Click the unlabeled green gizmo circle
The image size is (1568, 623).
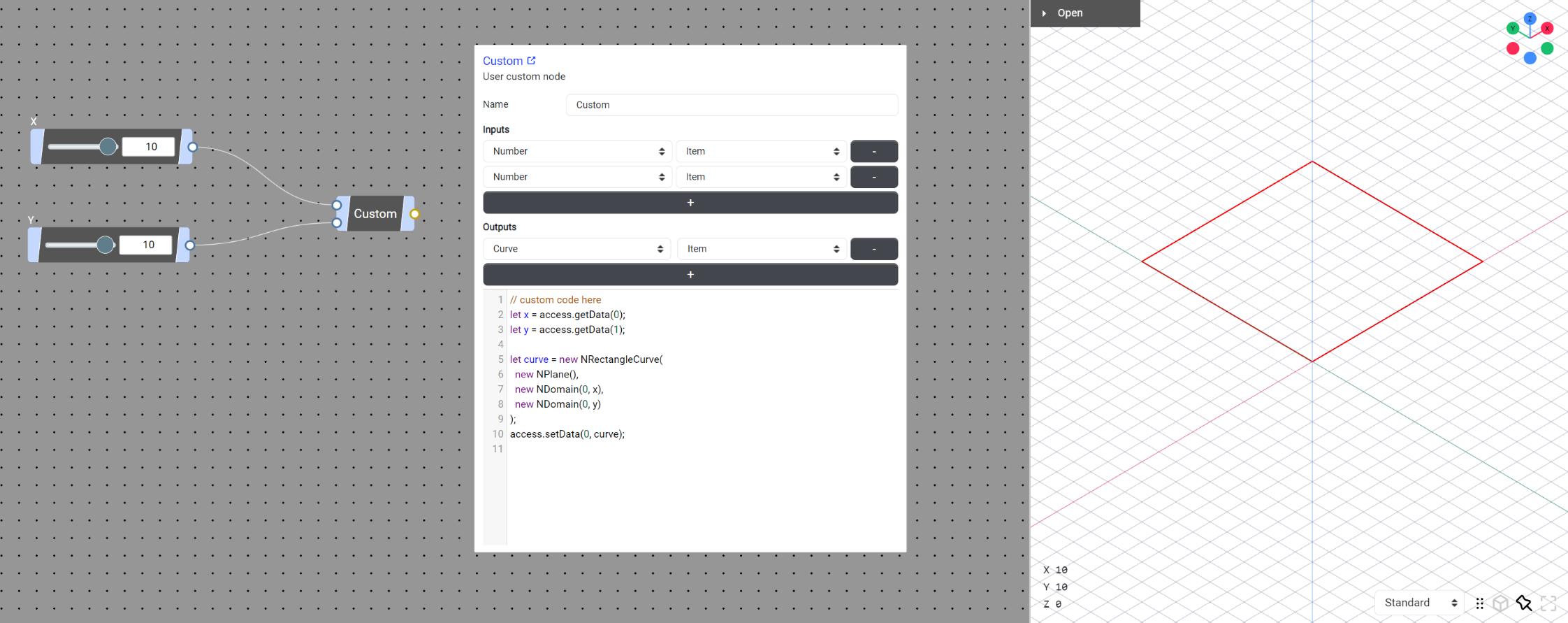tap(1547, 48)
